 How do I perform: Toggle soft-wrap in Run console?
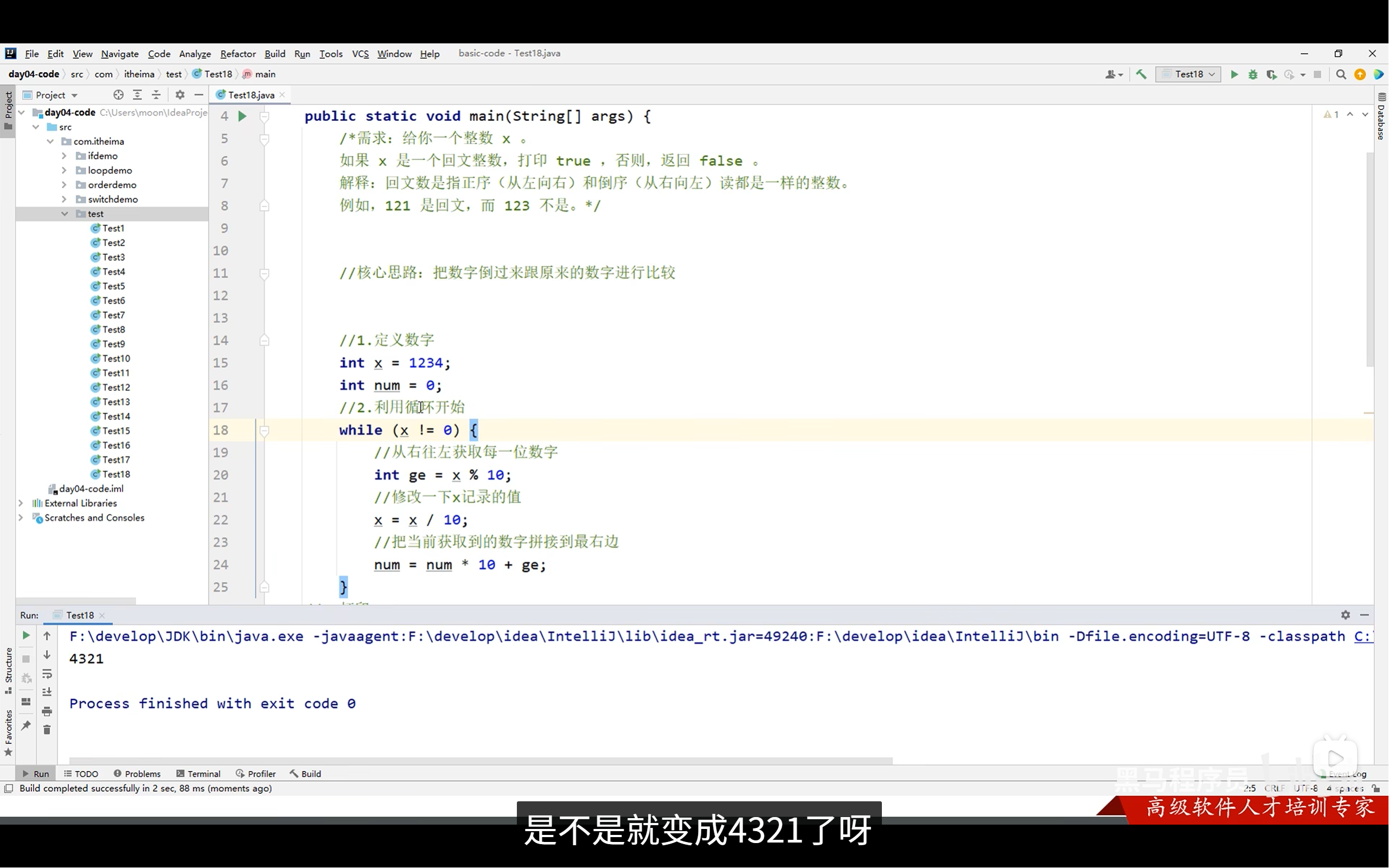pos(47,674)
